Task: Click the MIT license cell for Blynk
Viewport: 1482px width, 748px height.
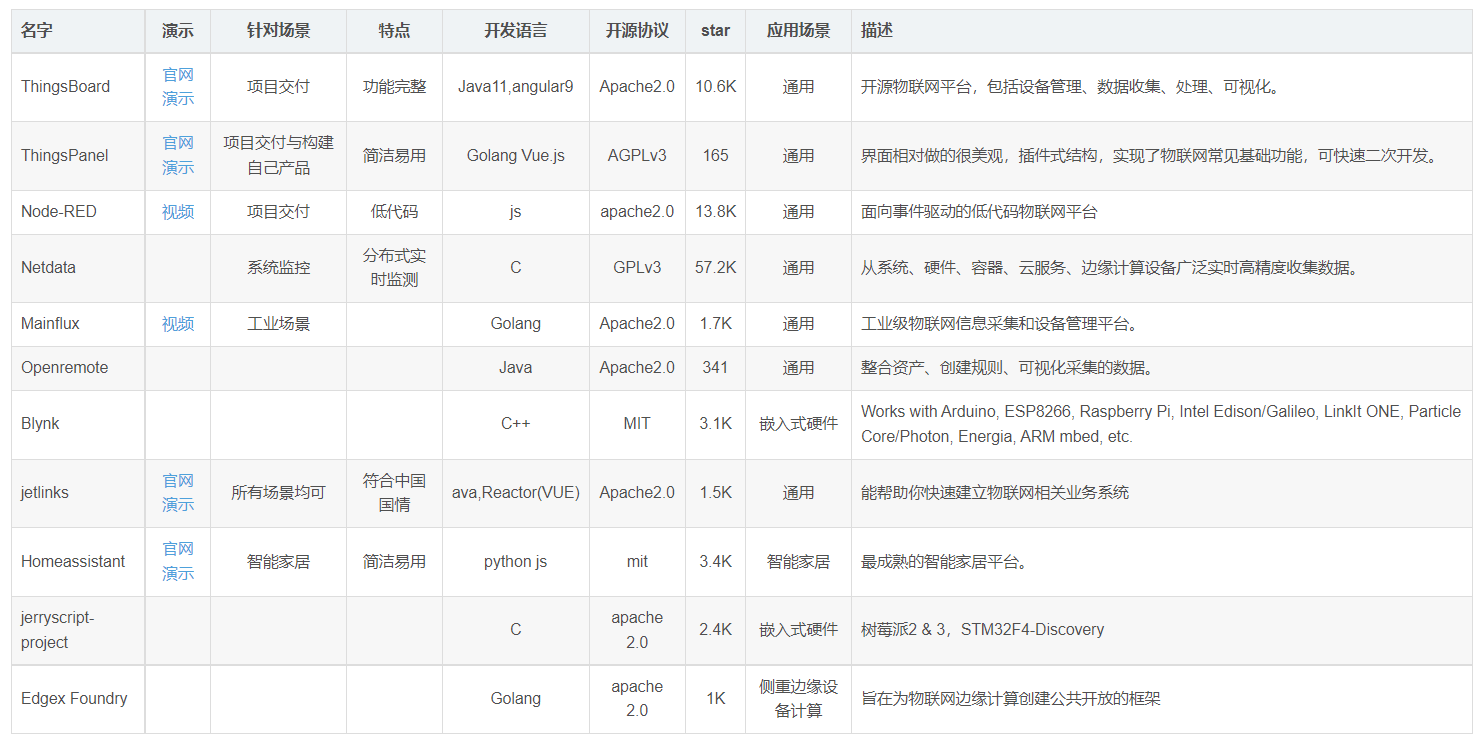Action: 637,424
